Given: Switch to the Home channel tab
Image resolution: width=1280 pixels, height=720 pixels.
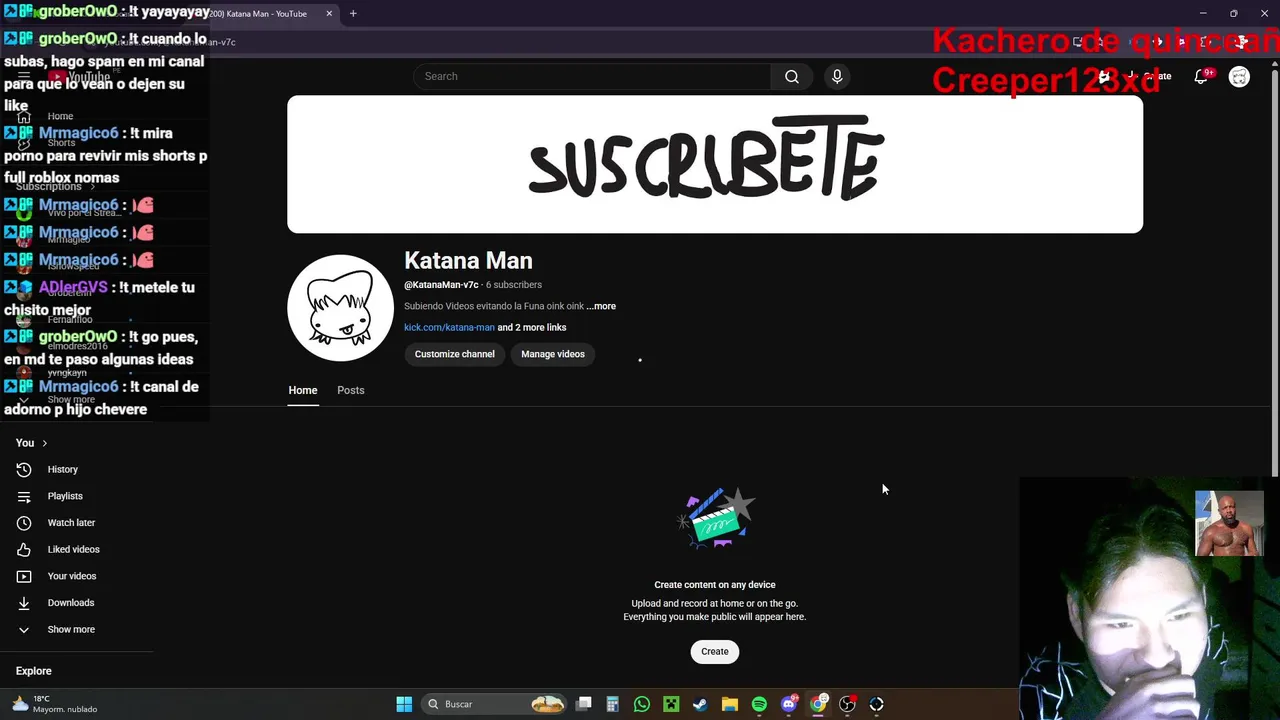Looking at the screenshot, I should tap(303, 390).
